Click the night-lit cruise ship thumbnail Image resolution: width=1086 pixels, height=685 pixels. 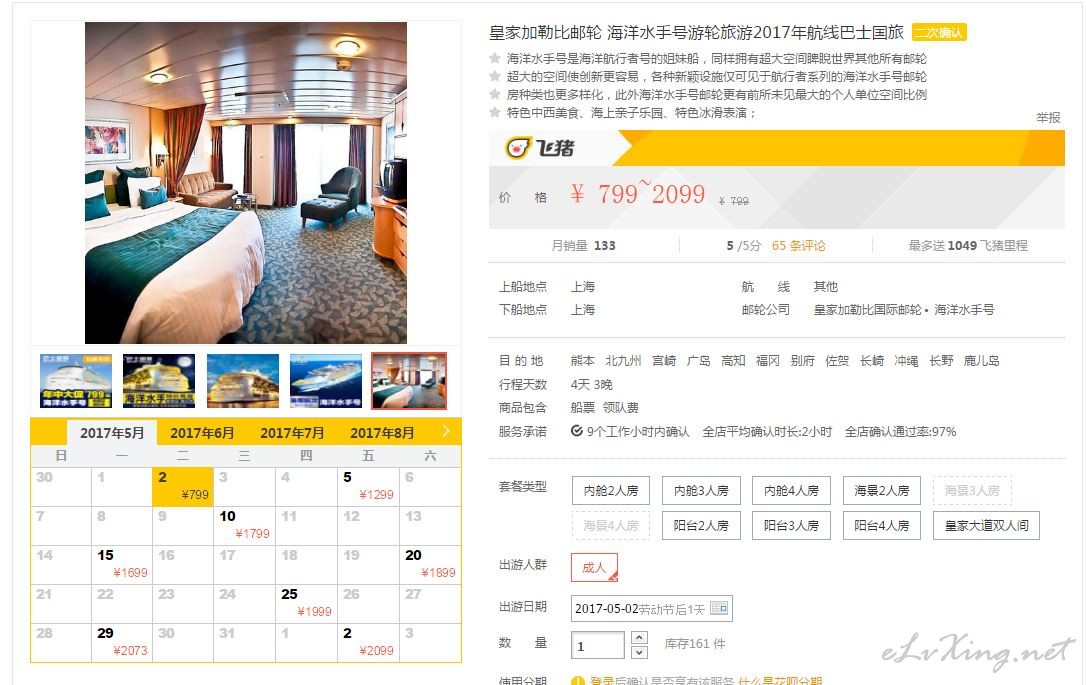click(159, 381)
